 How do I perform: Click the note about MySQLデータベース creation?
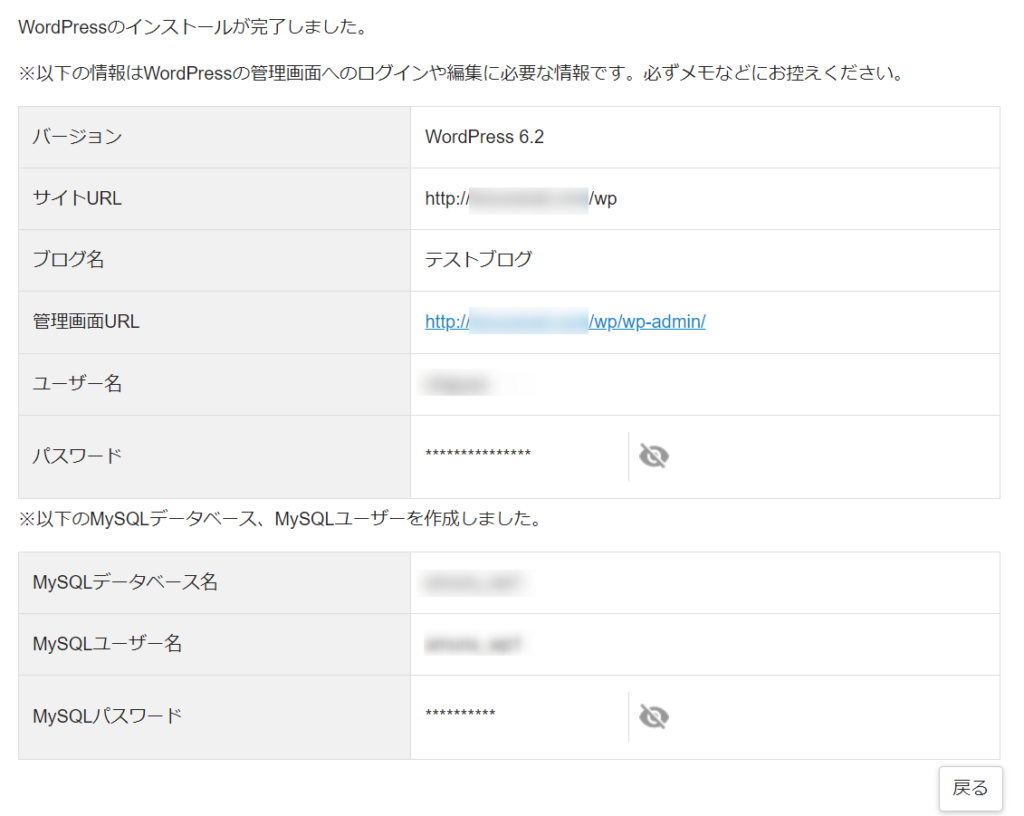coord(281,519)
